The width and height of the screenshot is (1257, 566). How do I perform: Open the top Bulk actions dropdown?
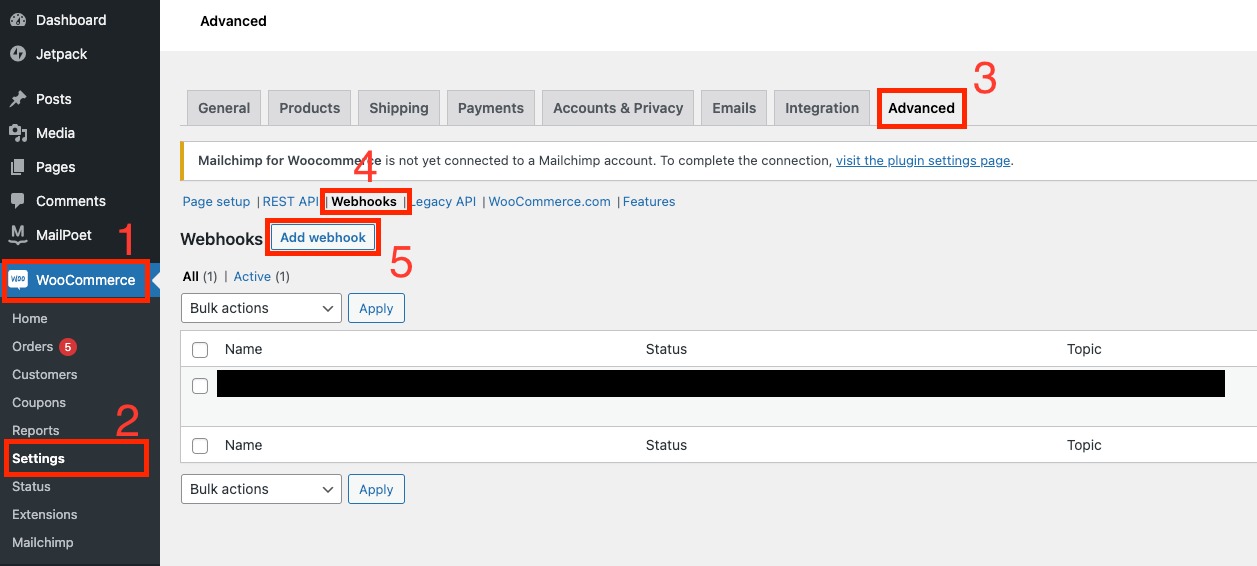[x=261, y=308]
